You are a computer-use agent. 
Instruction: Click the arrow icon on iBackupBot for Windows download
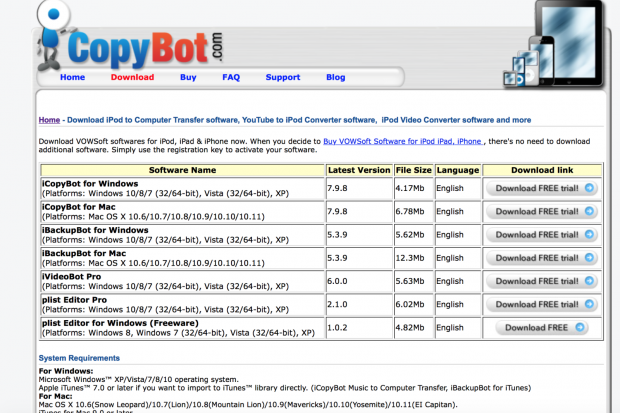(x=589, y=234)
